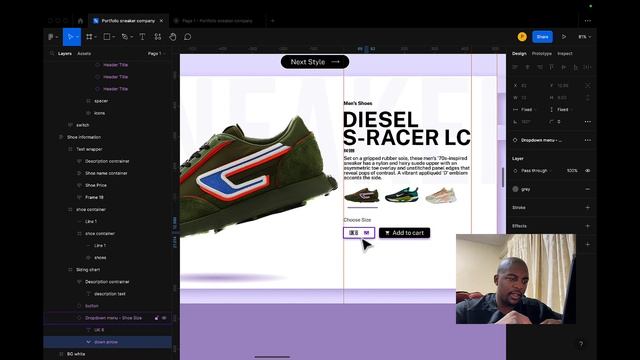Click the layer opacity 100% field
640x360 pixels.
pos(572,171)
